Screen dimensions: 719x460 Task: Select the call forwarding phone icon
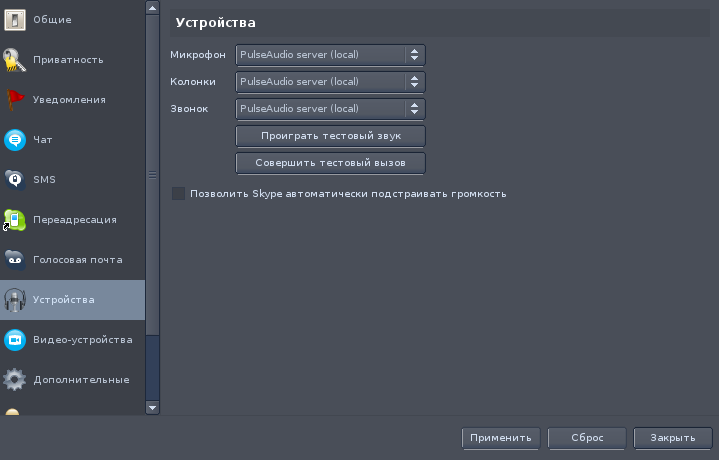pos(14,220)
